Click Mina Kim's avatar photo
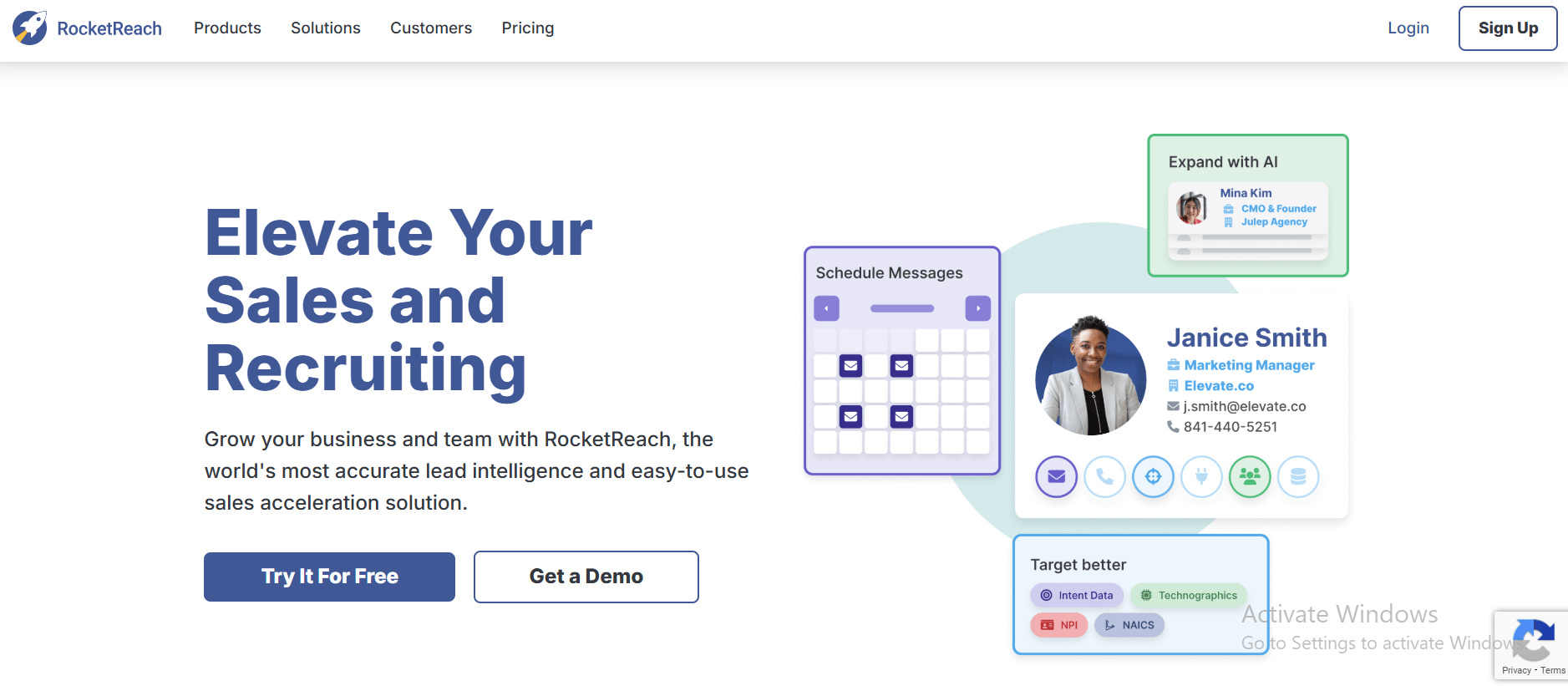Screen dimensions: 1568x686 click(x=1192, y=208)
